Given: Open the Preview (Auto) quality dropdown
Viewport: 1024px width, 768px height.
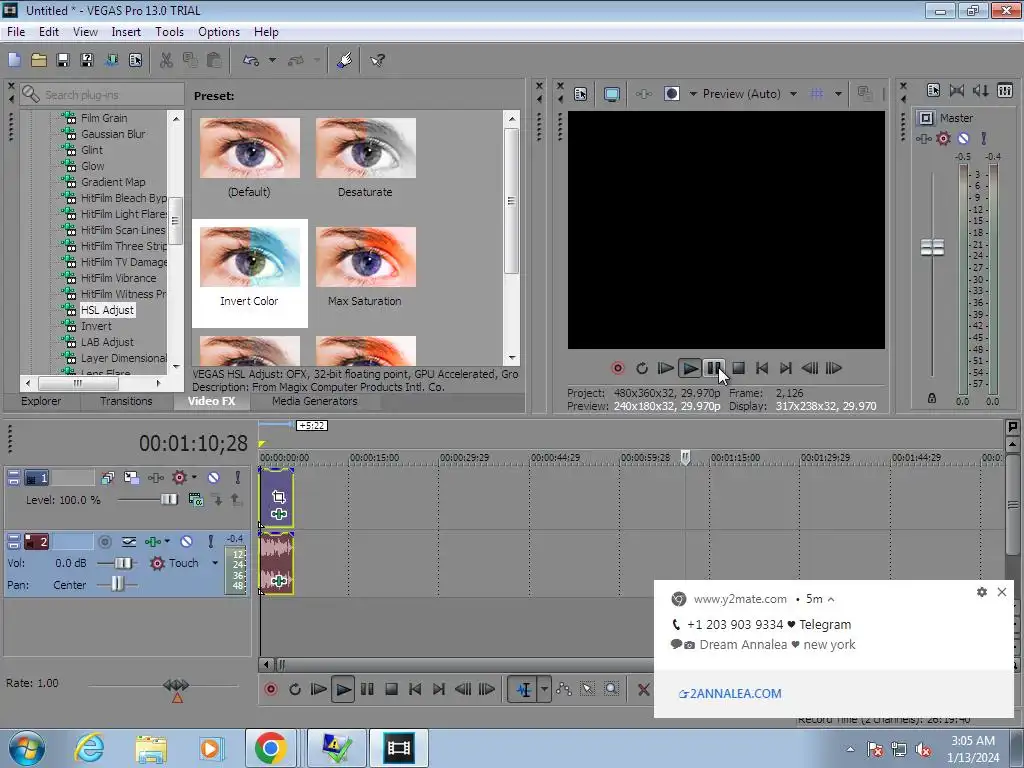Looking at the screenshot, I should point(793,94).
